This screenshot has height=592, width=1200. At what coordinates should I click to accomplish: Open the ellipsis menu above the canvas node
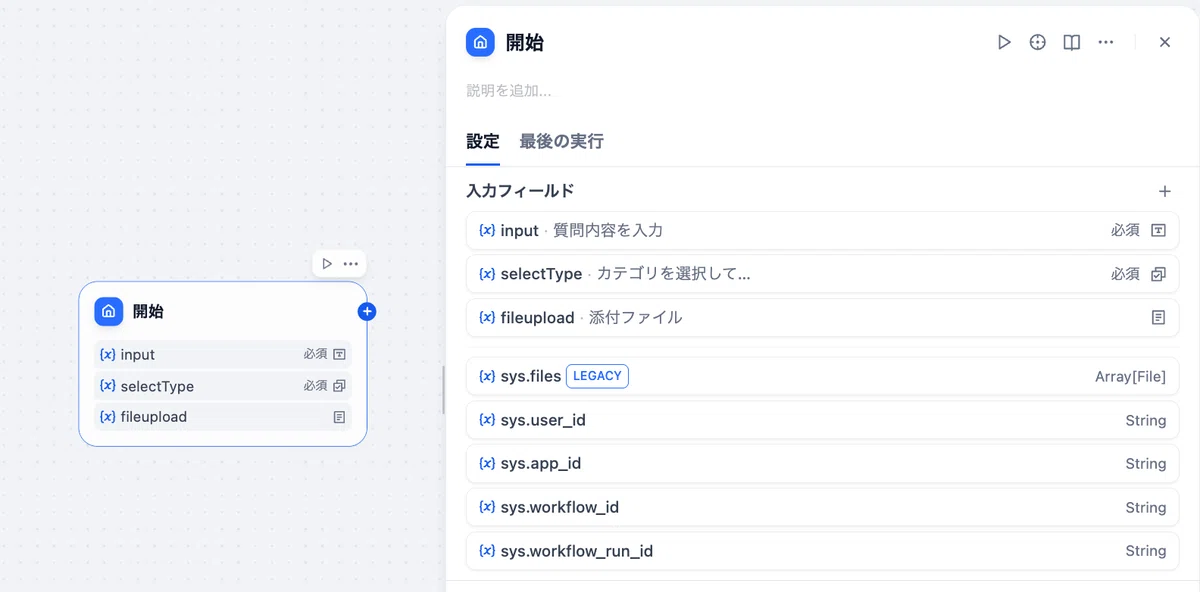351,264
